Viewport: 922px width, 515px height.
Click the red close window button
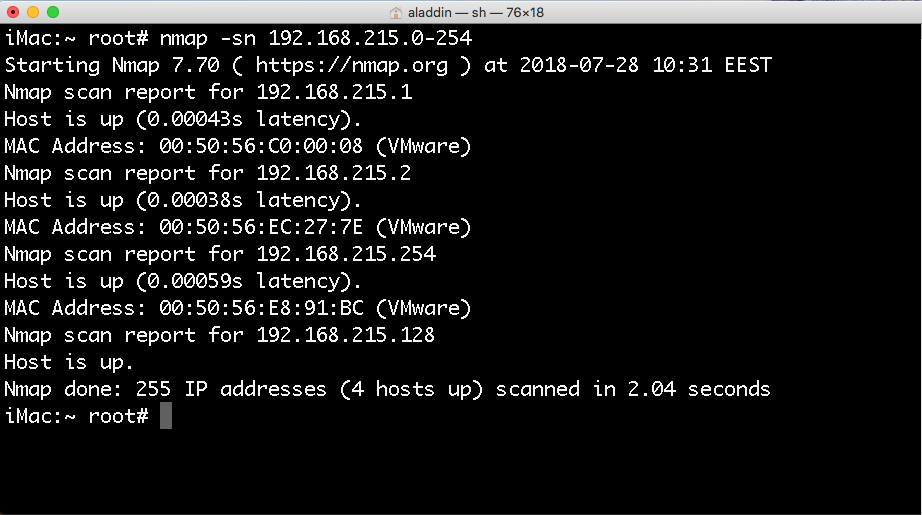pyautogui.click(x=13, y=12)
